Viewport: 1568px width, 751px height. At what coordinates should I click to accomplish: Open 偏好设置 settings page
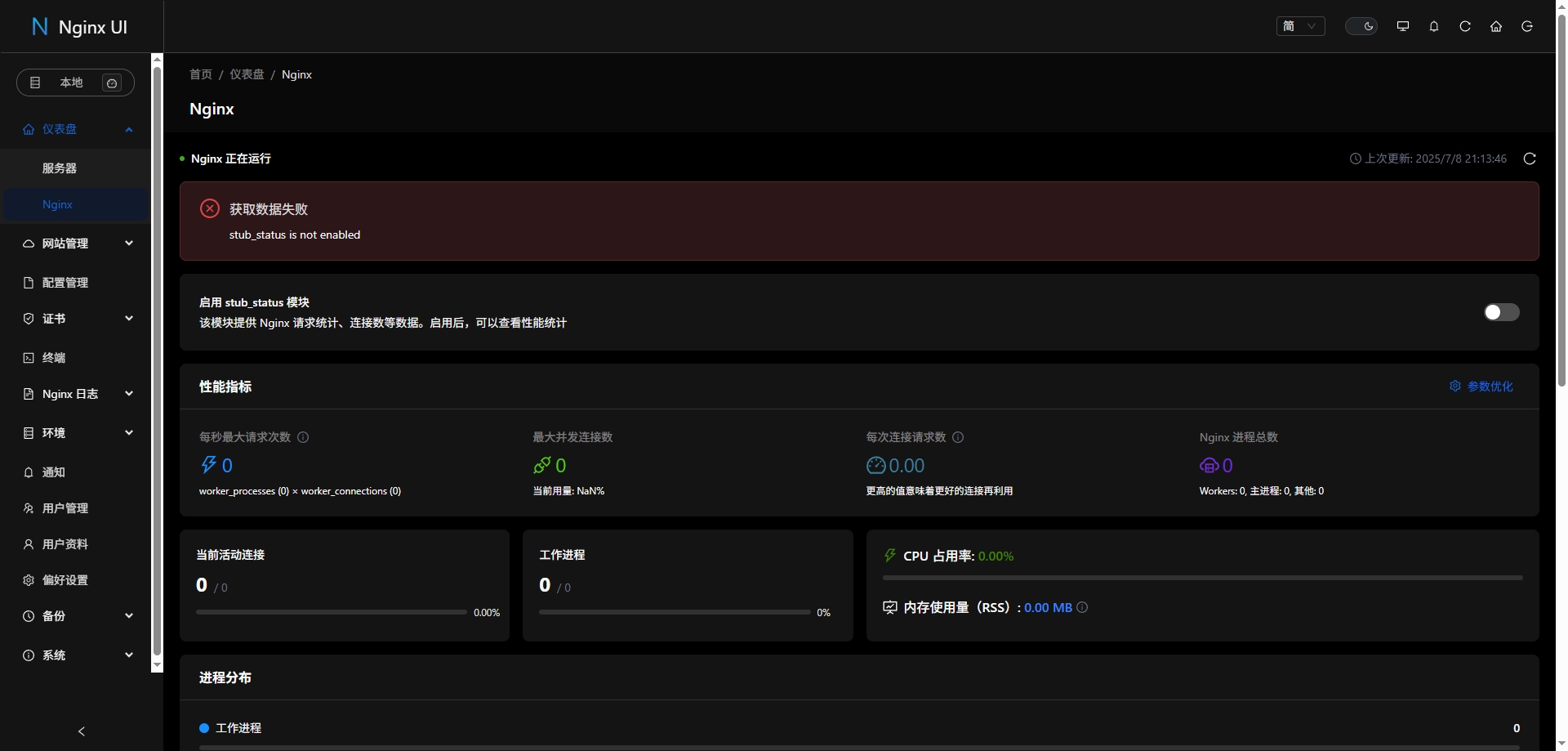coord(75,580)
